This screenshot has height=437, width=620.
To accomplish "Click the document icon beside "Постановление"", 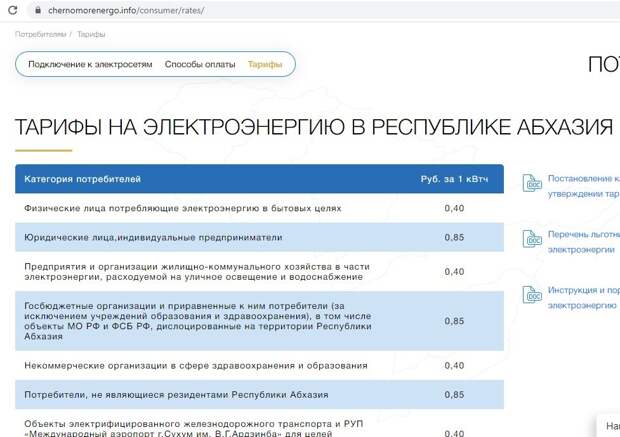I will (532, 184).
